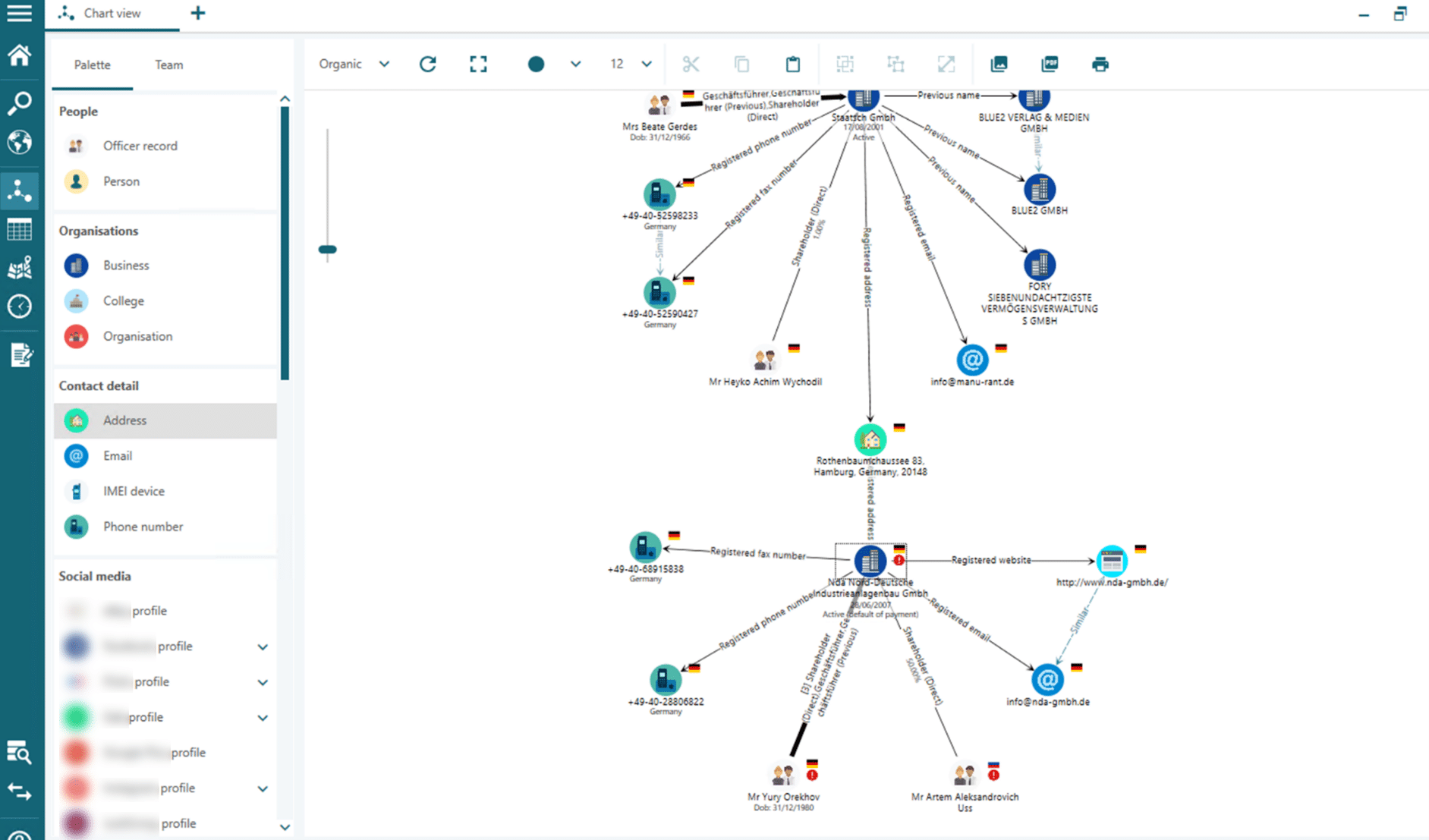This screenshot has width=1429, height=840.
Task: Click the chart zoom slider handle
Action: 328,249
